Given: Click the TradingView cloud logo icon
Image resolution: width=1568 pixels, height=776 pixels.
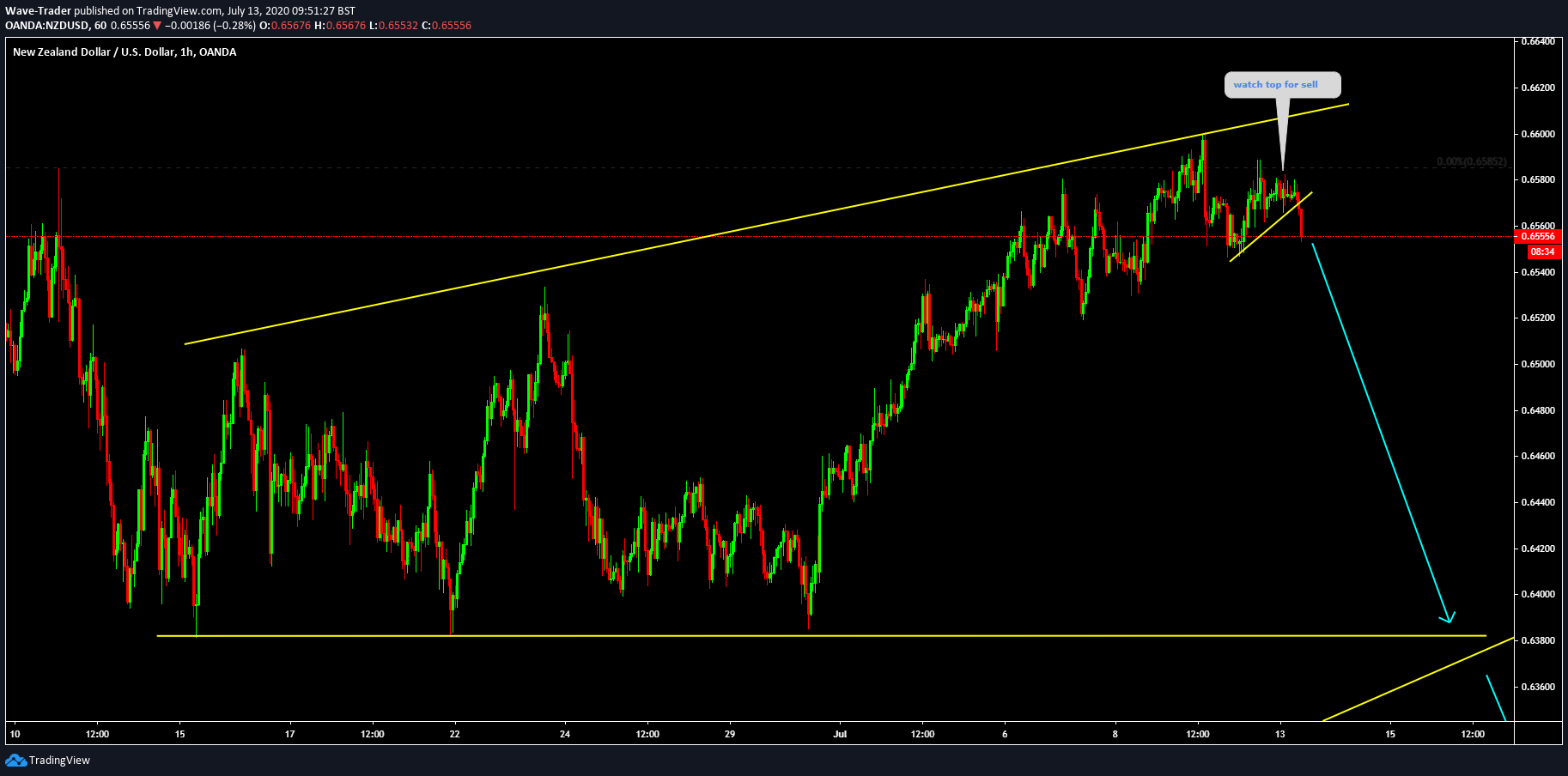Looking at the screenshot, I should click(15, 761).
